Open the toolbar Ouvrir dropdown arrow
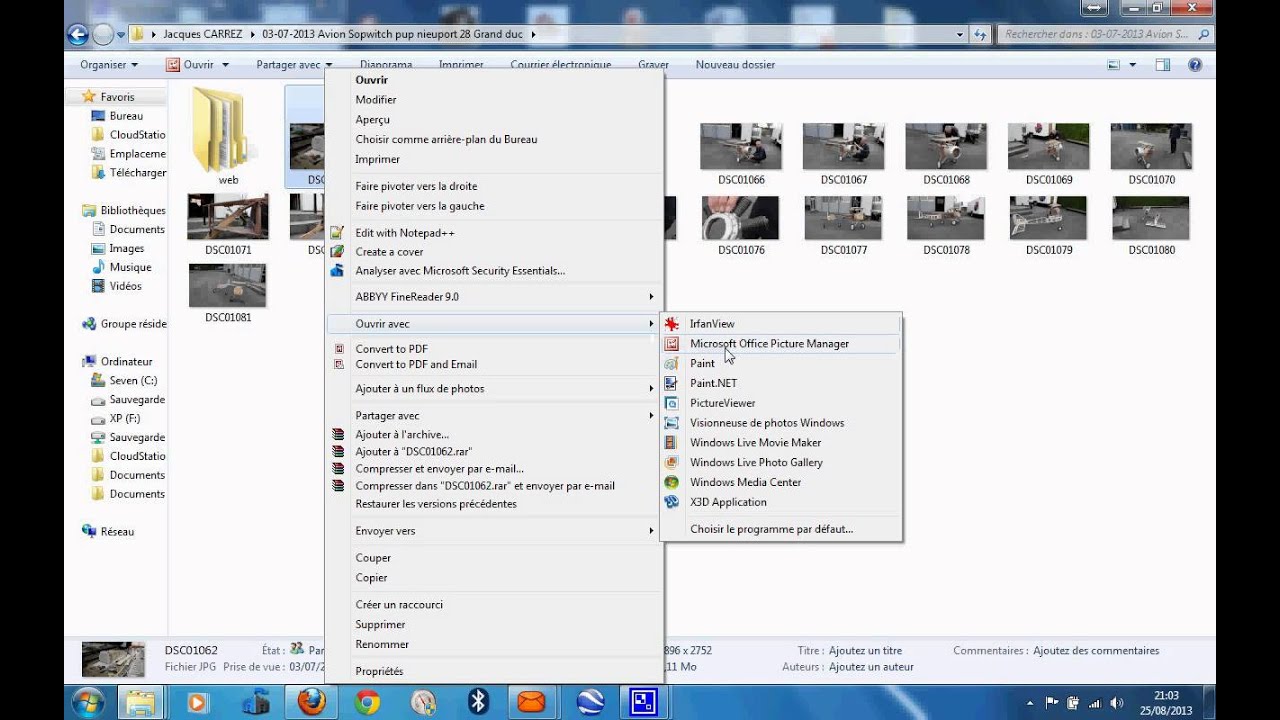This screenshot has width=1280, height=720. [x=225, y=65]
